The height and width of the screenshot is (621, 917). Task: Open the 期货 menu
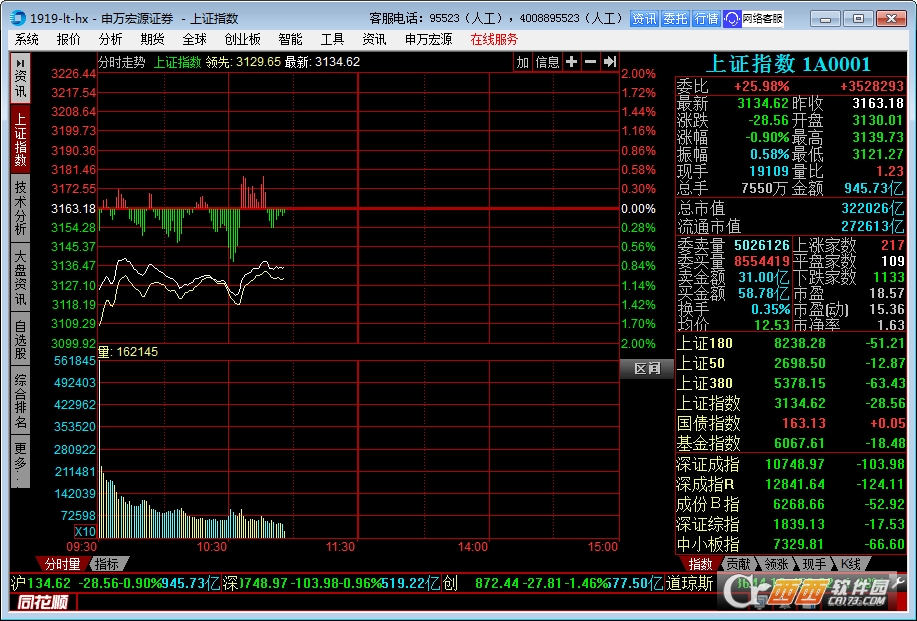tap(153, 40)
